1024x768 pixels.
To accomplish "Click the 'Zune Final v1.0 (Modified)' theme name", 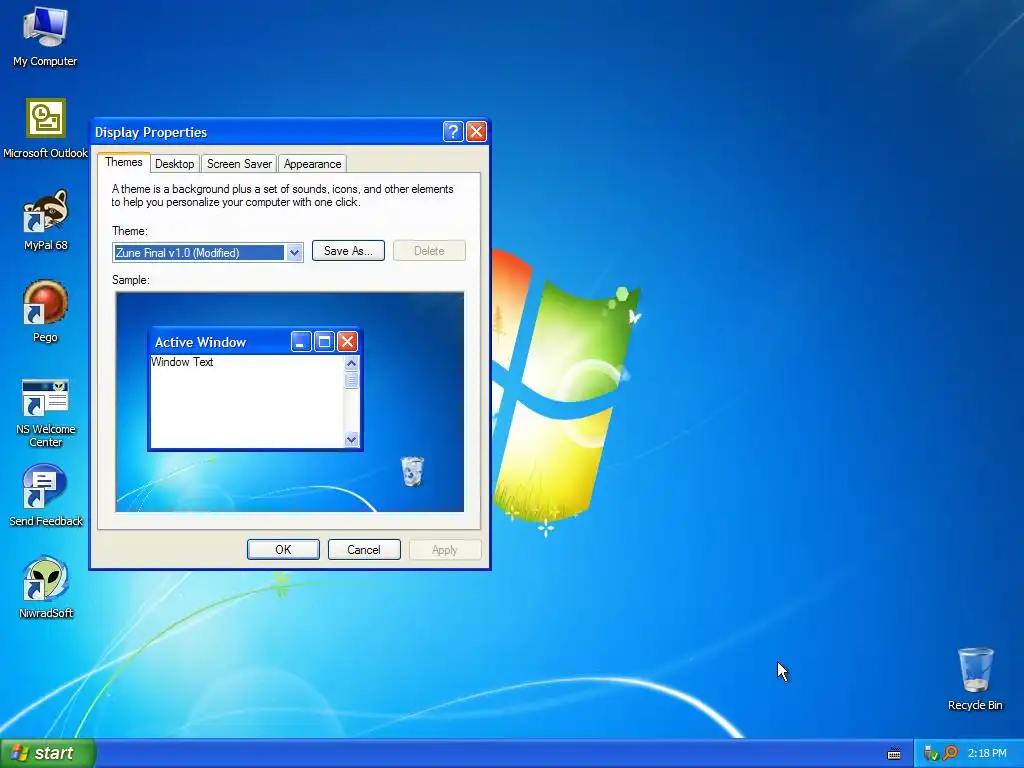I will click(x=178, y=253).
